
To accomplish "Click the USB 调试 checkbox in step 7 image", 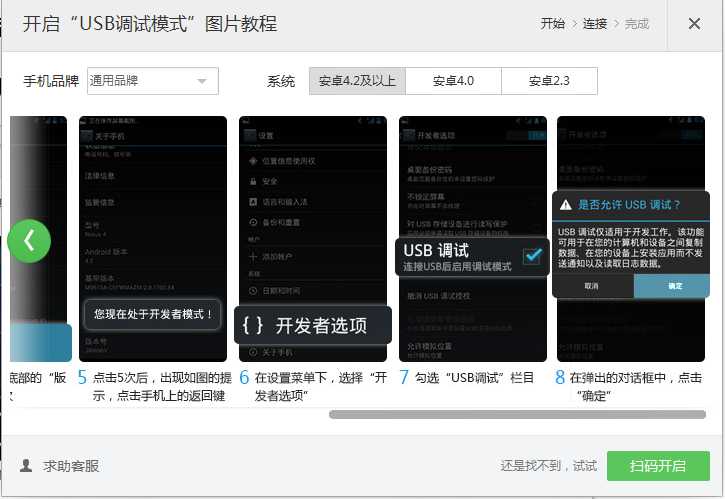I will tap(532, 255).
